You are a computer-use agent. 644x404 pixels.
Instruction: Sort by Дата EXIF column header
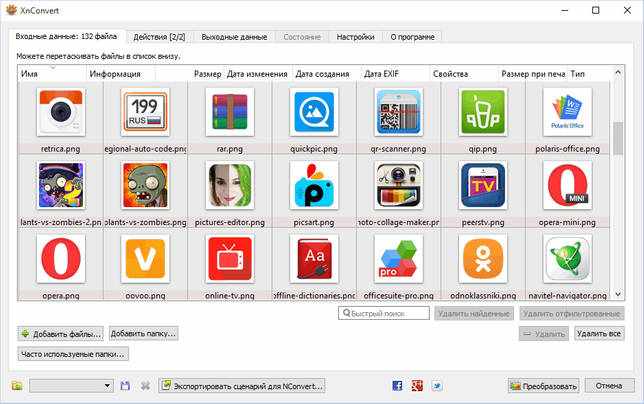click(x=396, y=74)
